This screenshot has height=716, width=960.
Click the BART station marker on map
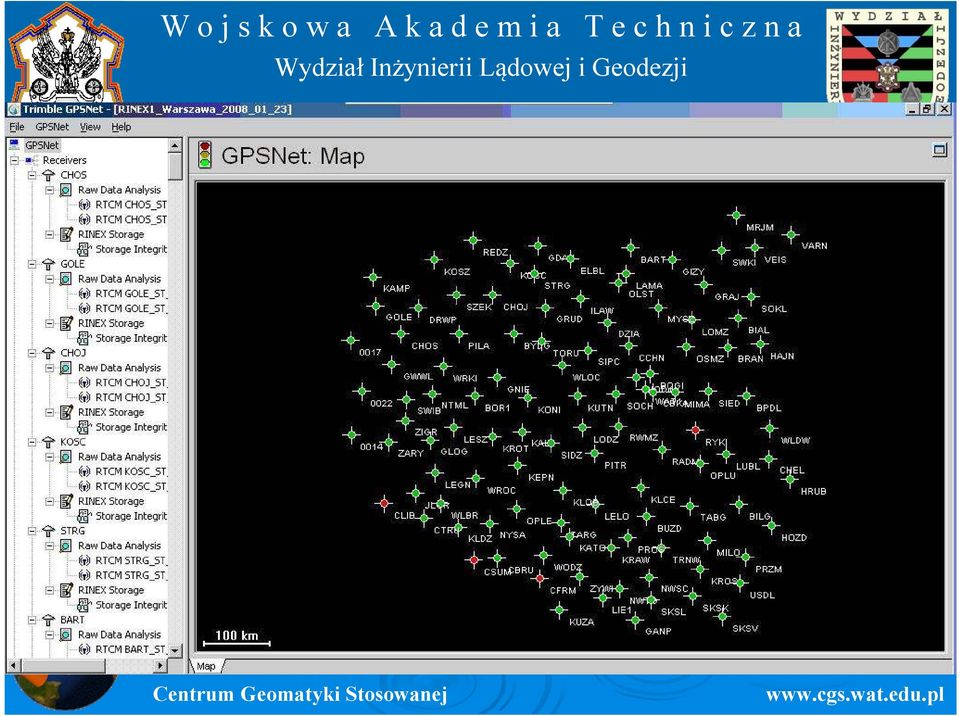click(x=630, y=247)
